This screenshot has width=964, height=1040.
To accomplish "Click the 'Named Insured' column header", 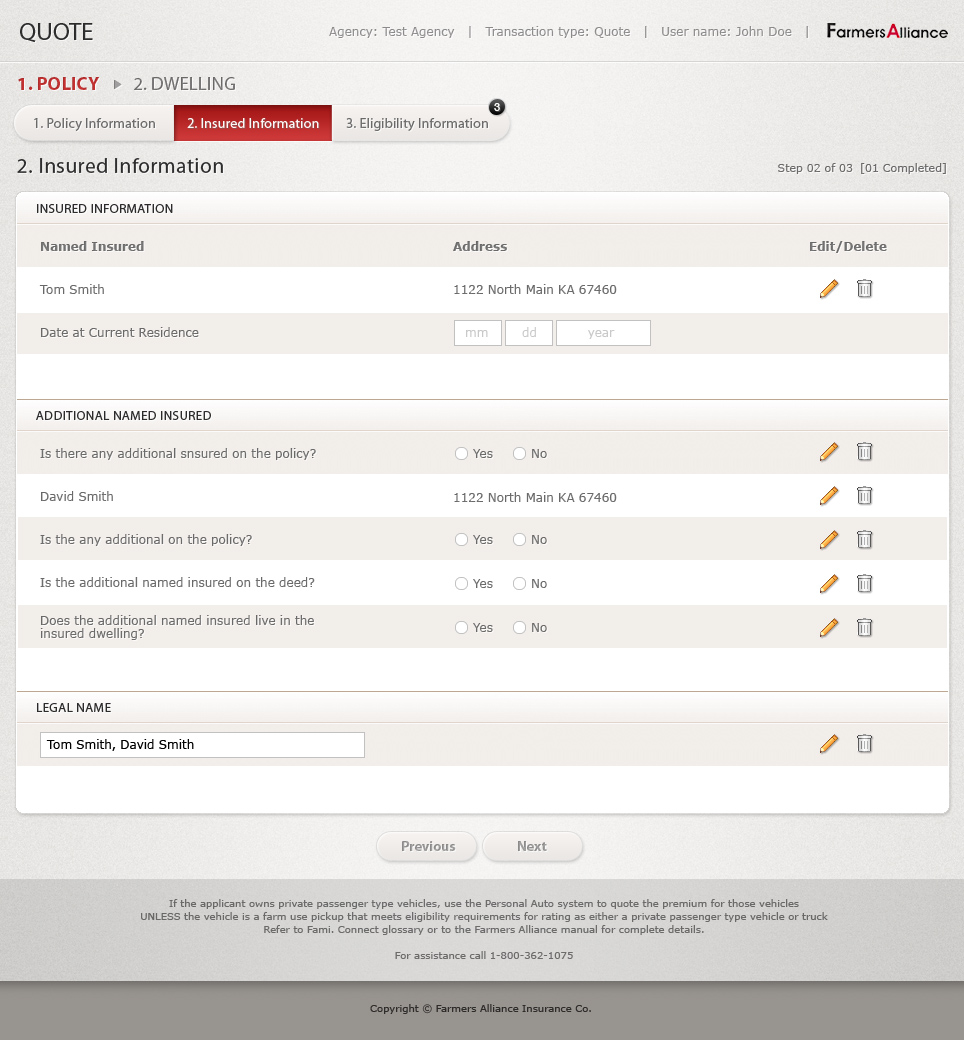I will pos(92,247).
